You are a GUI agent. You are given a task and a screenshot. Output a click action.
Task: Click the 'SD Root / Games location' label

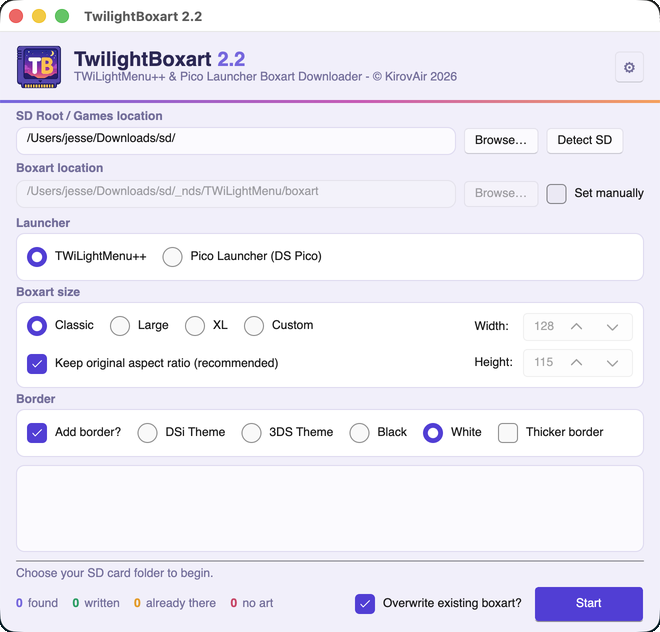89,116
